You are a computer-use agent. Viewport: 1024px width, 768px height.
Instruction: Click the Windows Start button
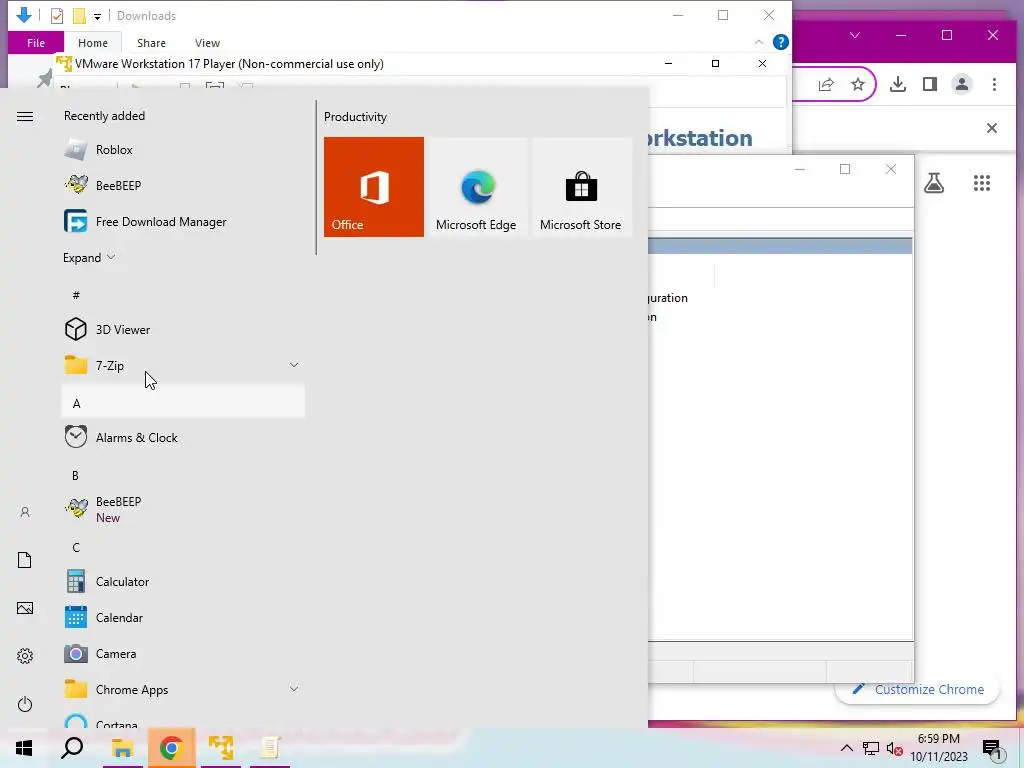(x=24, y=748)
